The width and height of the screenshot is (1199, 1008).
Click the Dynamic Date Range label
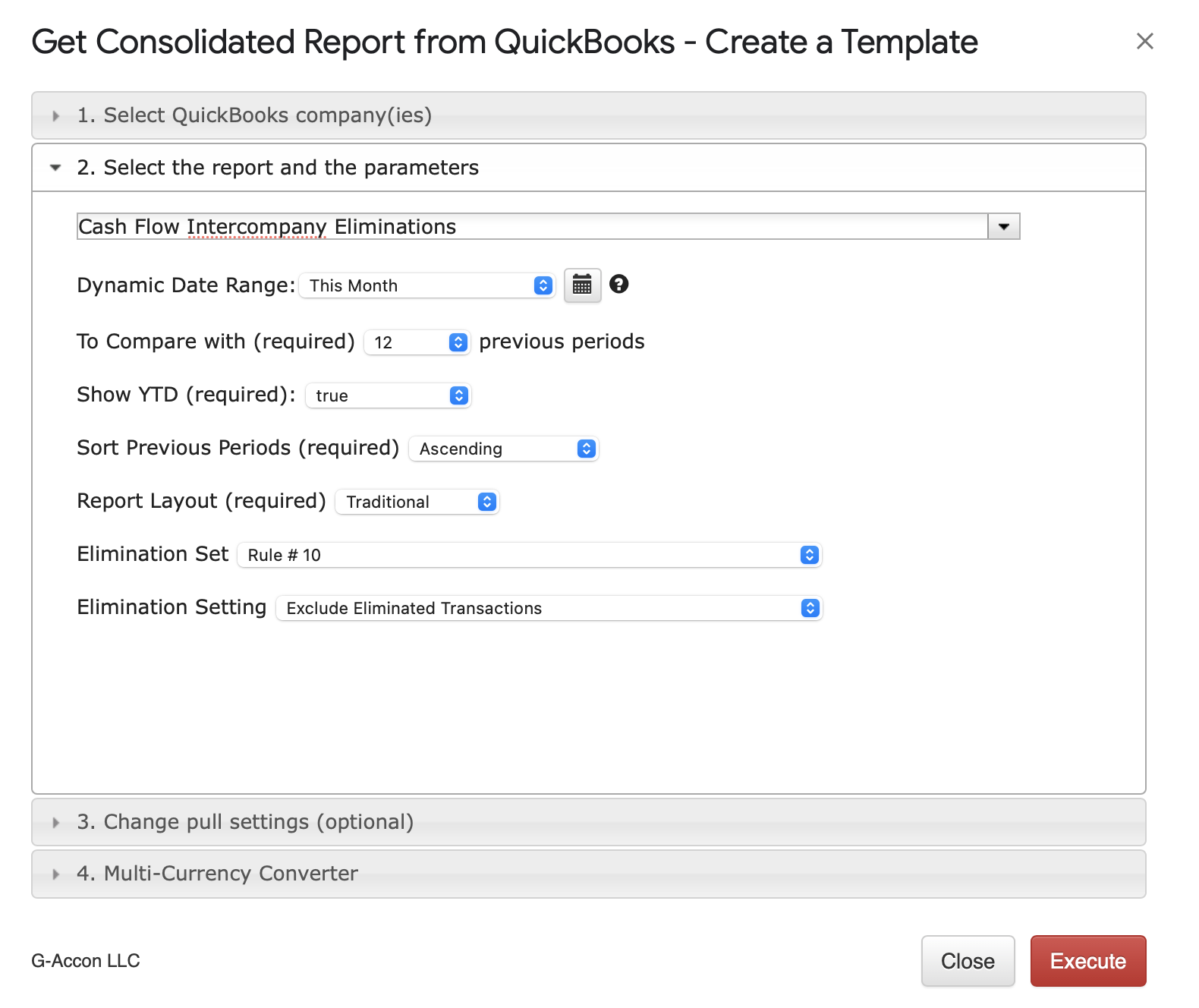tap(186, 285)
